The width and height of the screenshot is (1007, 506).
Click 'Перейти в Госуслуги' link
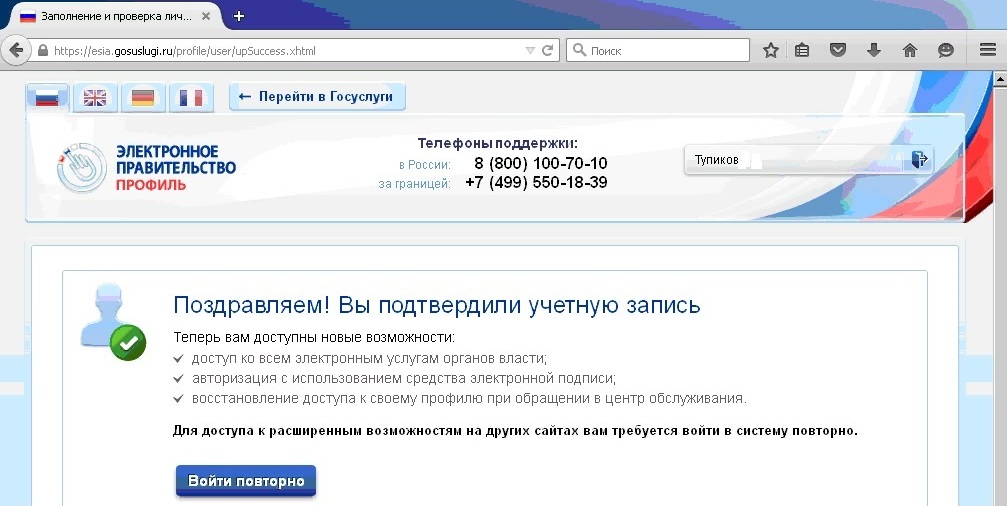[x=317, y=97]
